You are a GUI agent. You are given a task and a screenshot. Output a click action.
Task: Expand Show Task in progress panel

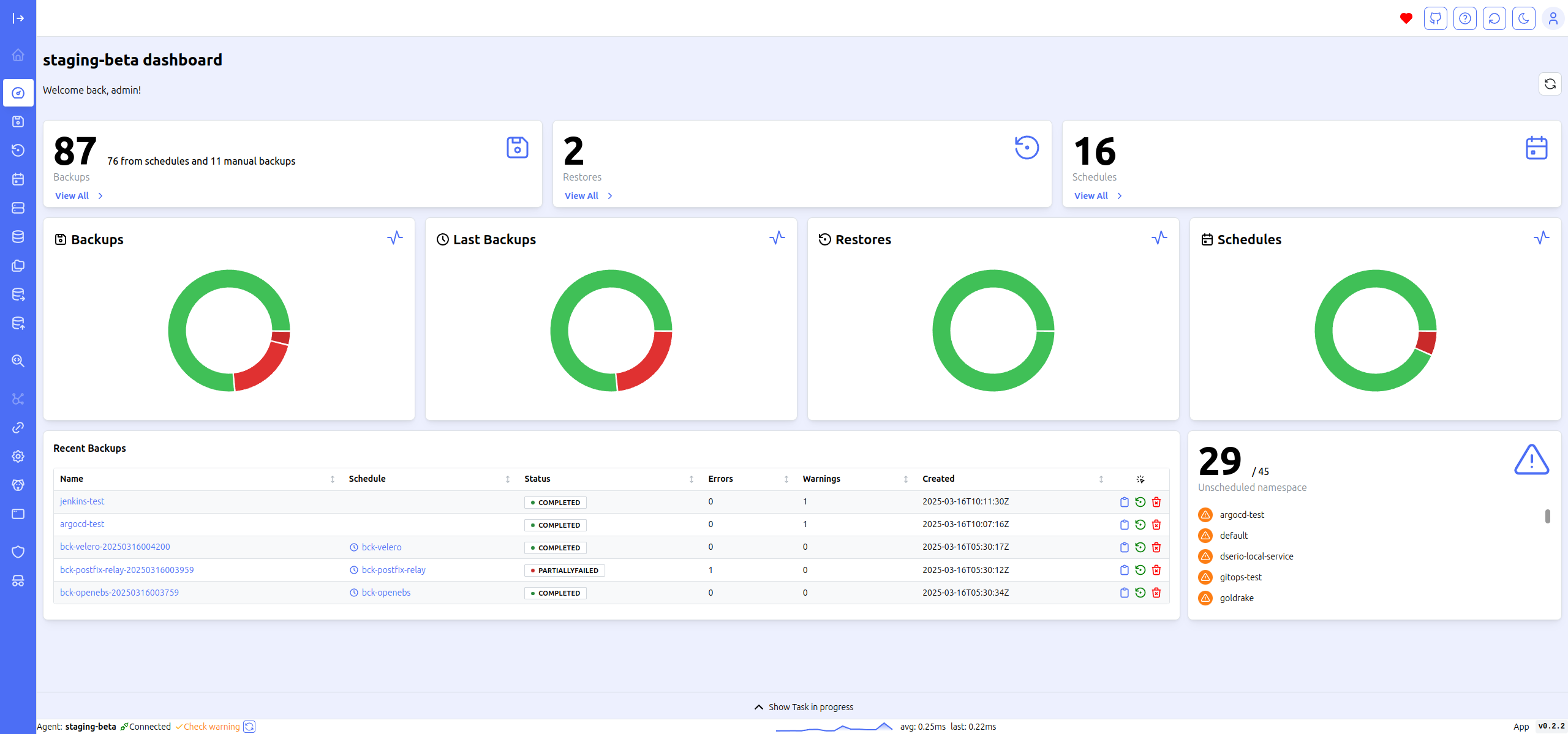[803, 707]
